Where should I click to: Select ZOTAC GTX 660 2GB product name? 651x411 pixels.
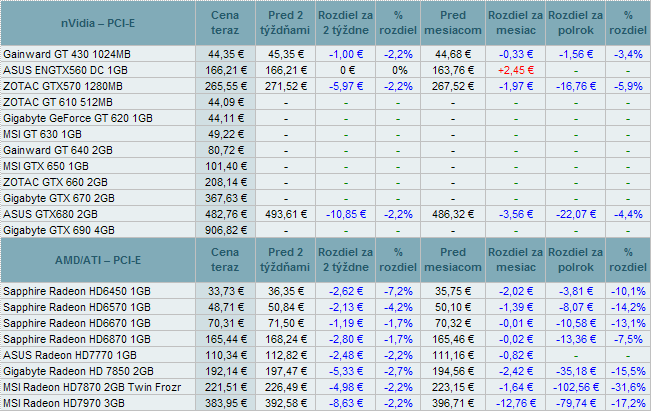click(55, 182)
